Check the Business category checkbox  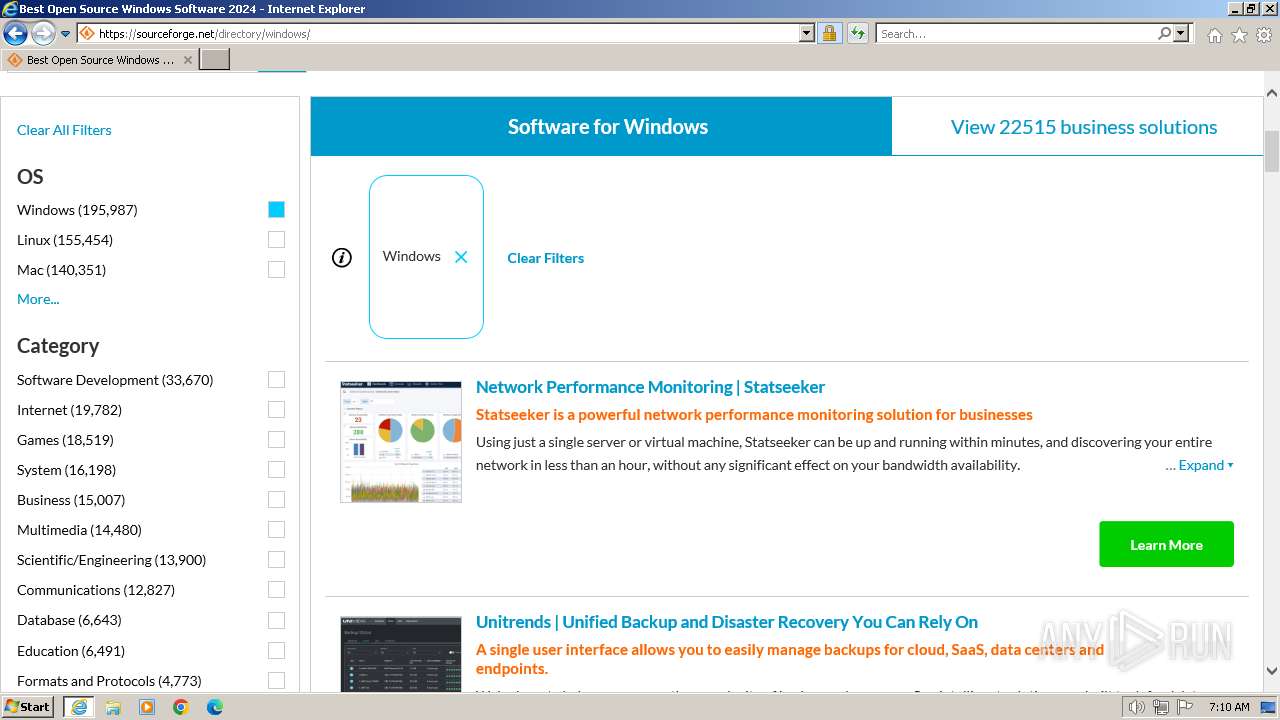[x=276, y=499]
